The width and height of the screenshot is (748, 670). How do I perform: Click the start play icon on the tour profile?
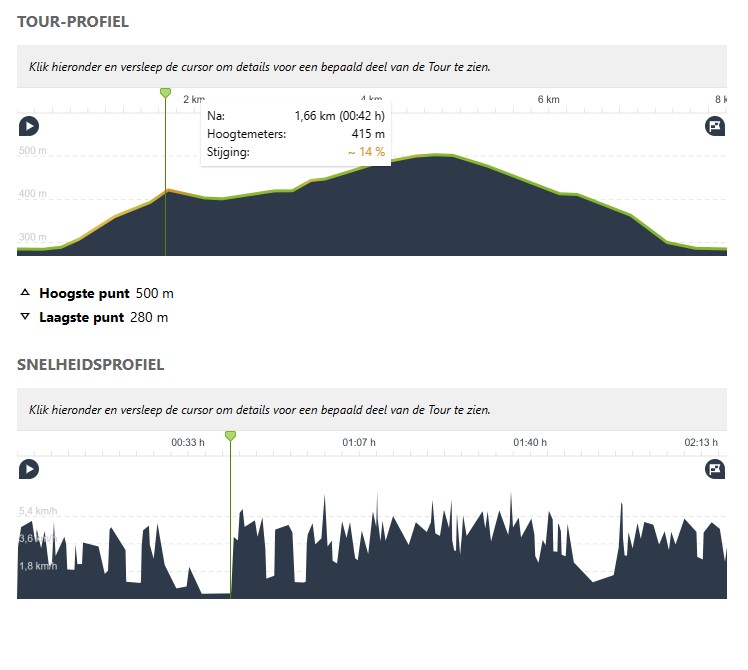pyautogui.click(x=29, y=126)
